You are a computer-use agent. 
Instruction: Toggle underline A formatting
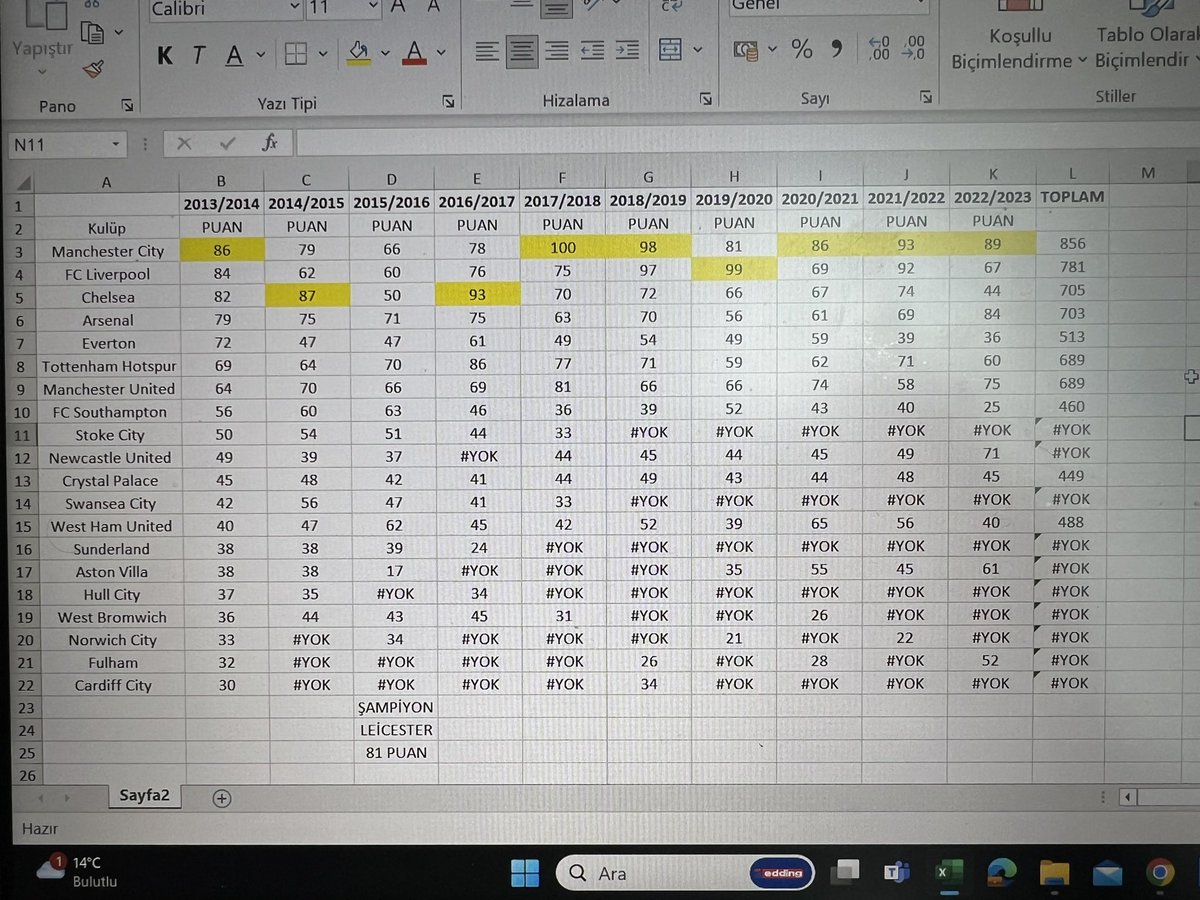point(234,55)
